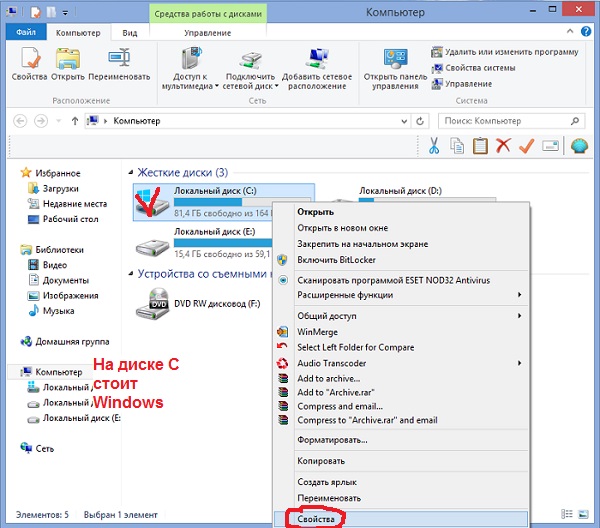The image size is (600, 528).
Task: Choose Открыть in context menu
Action: coord(401,212)
